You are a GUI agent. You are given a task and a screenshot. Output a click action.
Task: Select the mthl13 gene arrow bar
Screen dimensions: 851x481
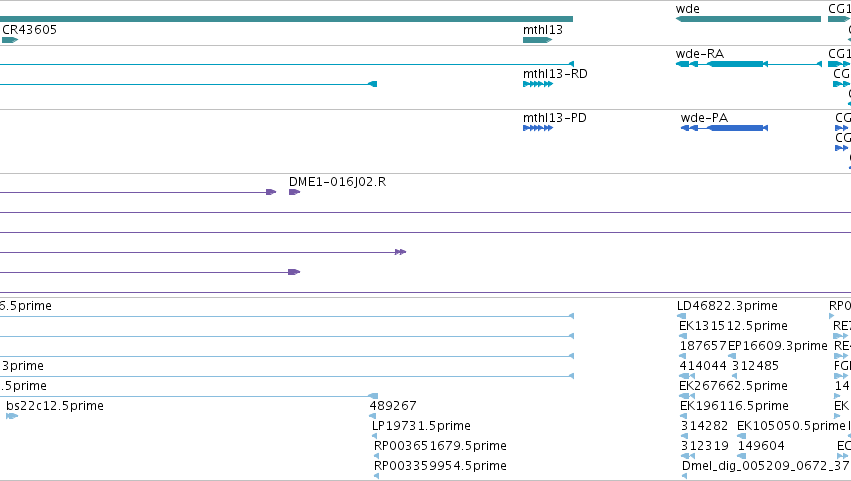tap(537, 40)
